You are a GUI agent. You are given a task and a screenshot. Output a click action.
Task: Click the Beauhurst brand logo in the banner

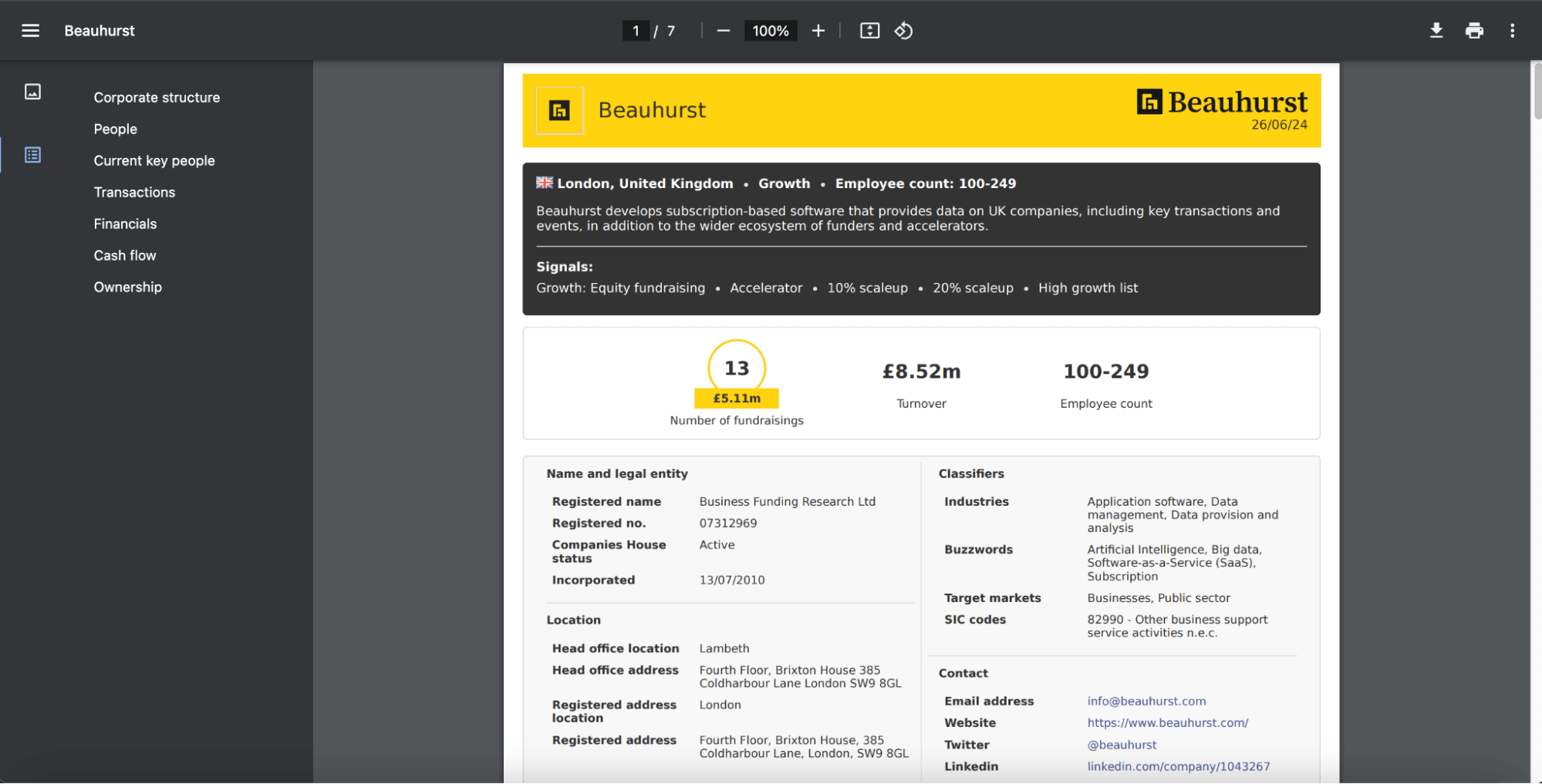point(1222,102)
